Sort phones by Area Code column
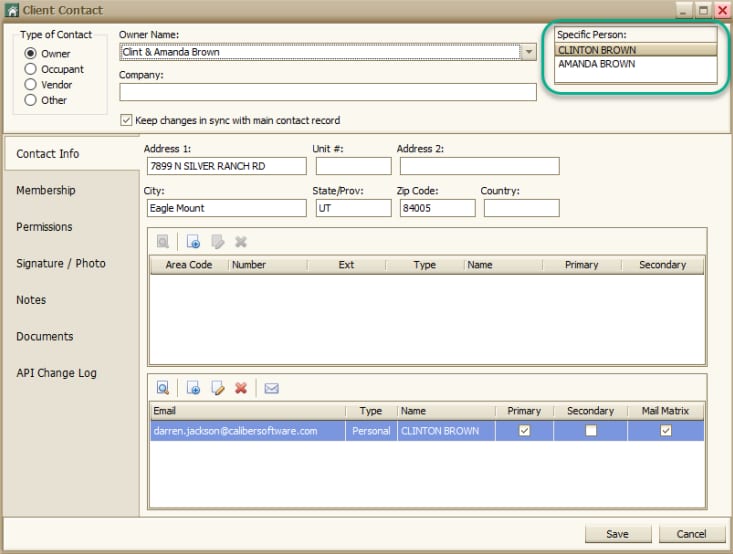The width and height of the screenshot is (733, 554). coord(189,265)
